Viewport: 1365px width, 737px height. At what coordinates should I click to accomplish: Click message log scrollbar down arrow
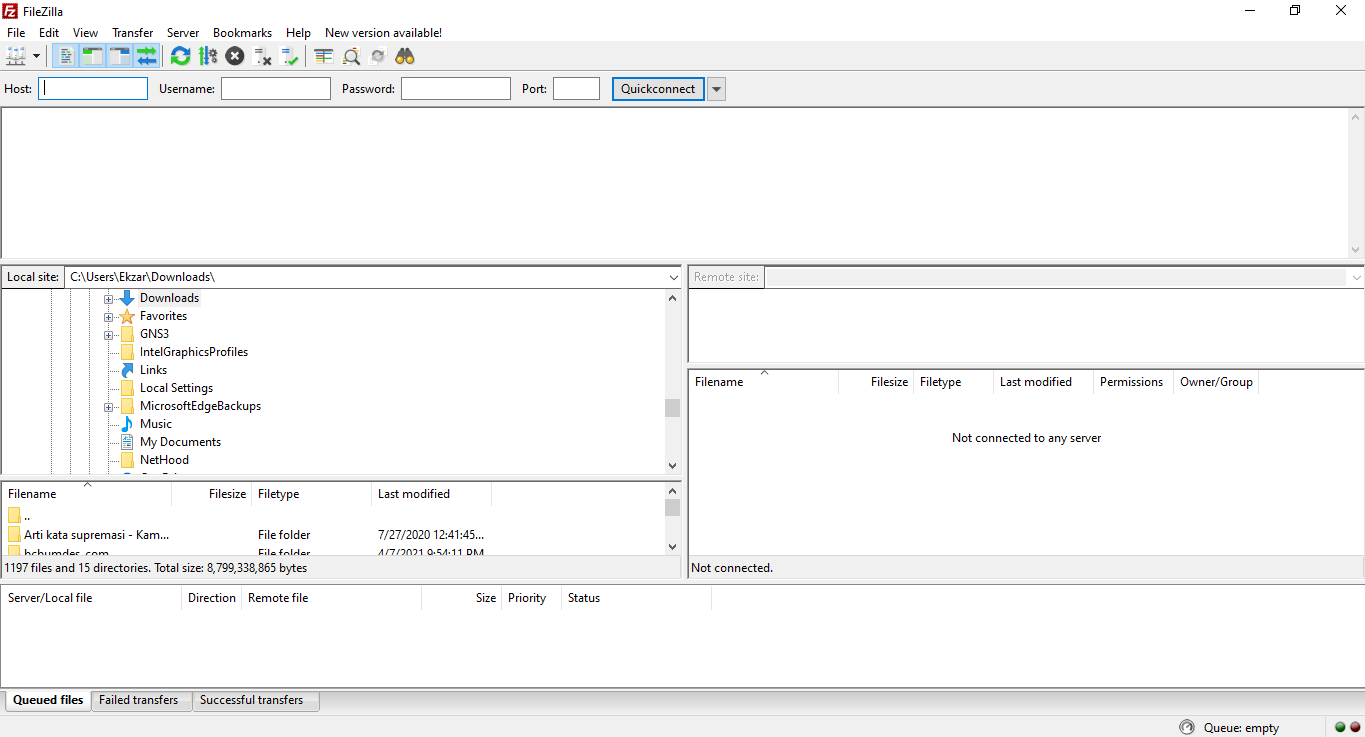[1356, 250]
